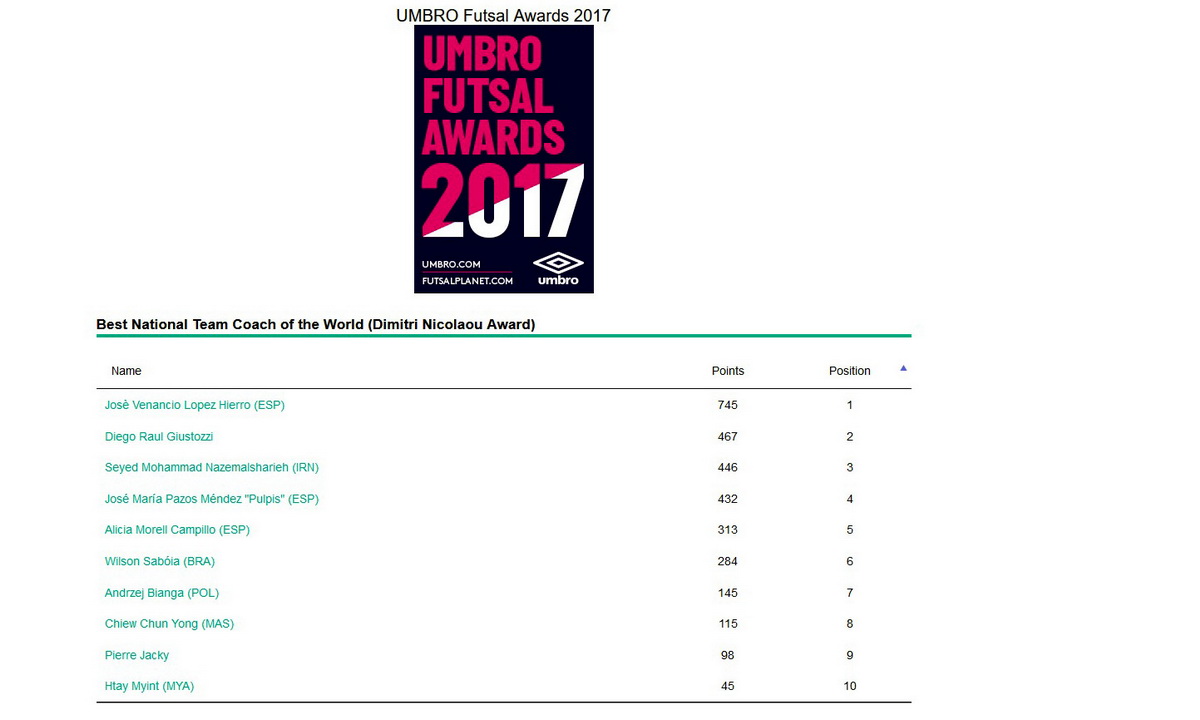1200x720 pixels.
Task: Sort table by Points column header
Action: (727, 371)
